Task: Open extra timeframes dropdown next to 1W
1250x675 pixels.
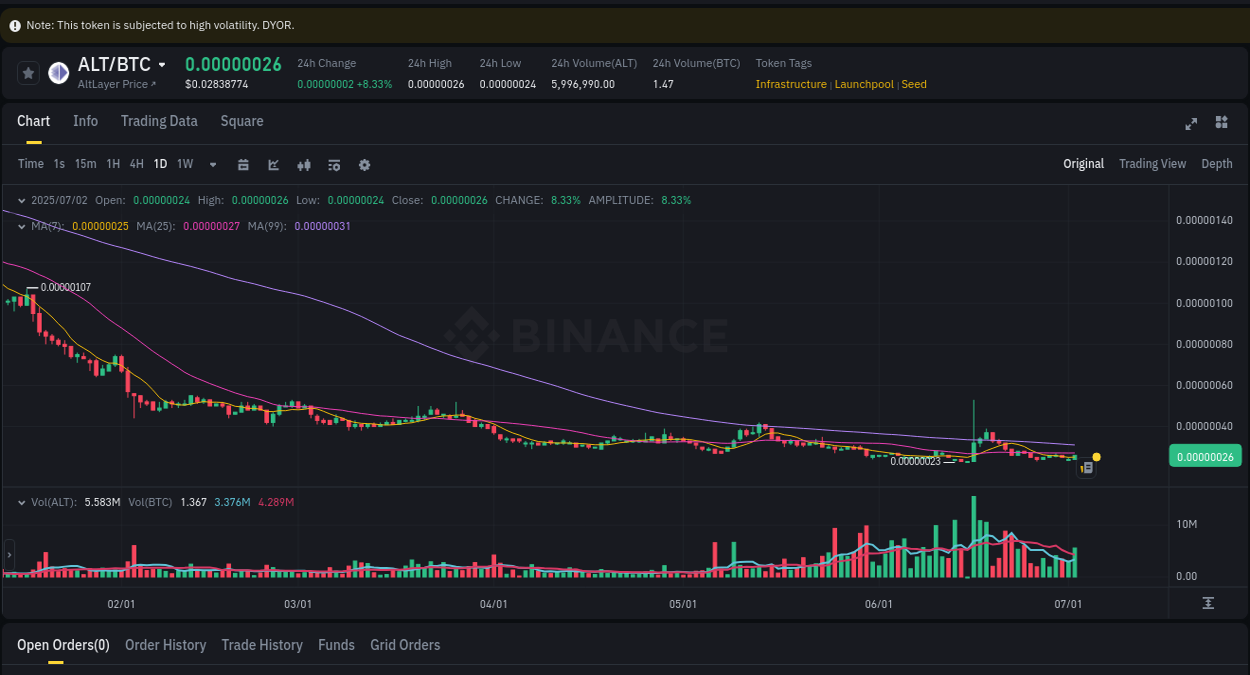Action: tap(212, 164)
